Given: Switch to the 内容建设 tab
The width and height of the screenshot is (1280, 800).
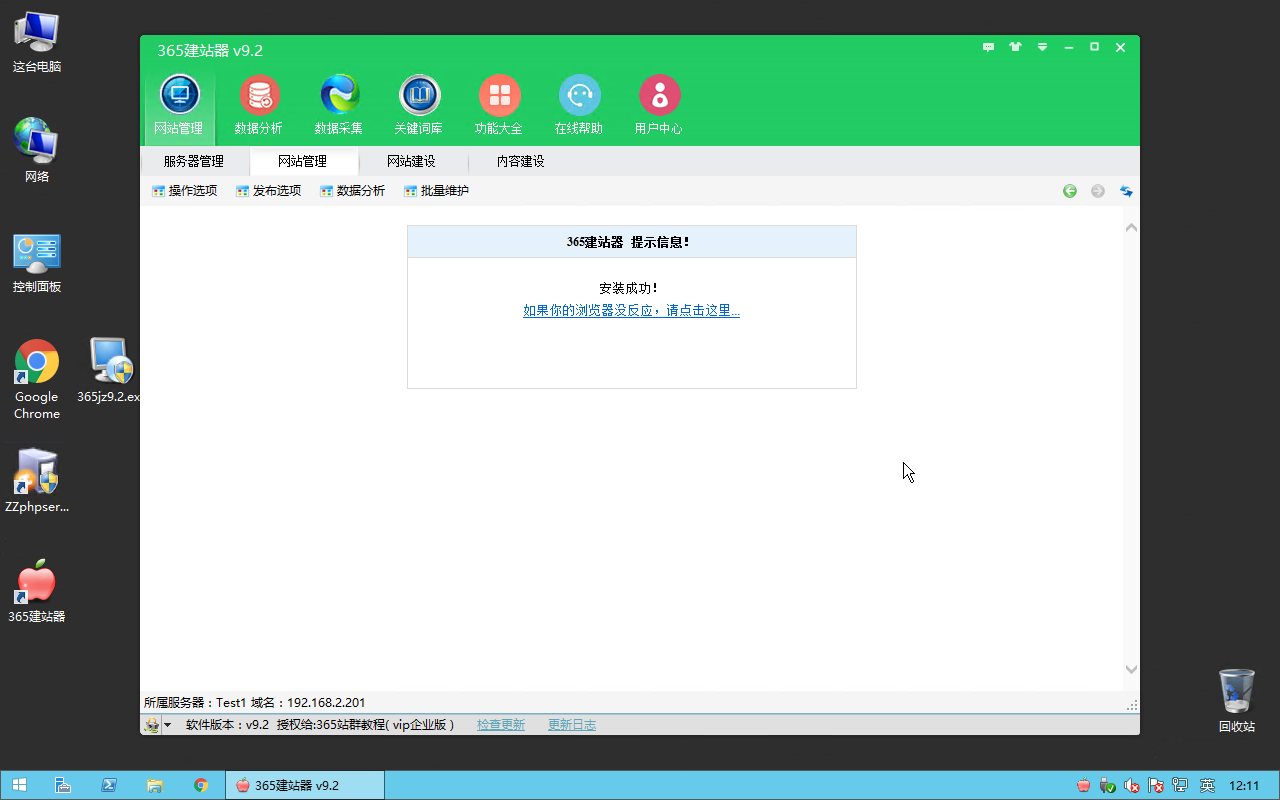Looking at the screenshot, I should [521, 161].
